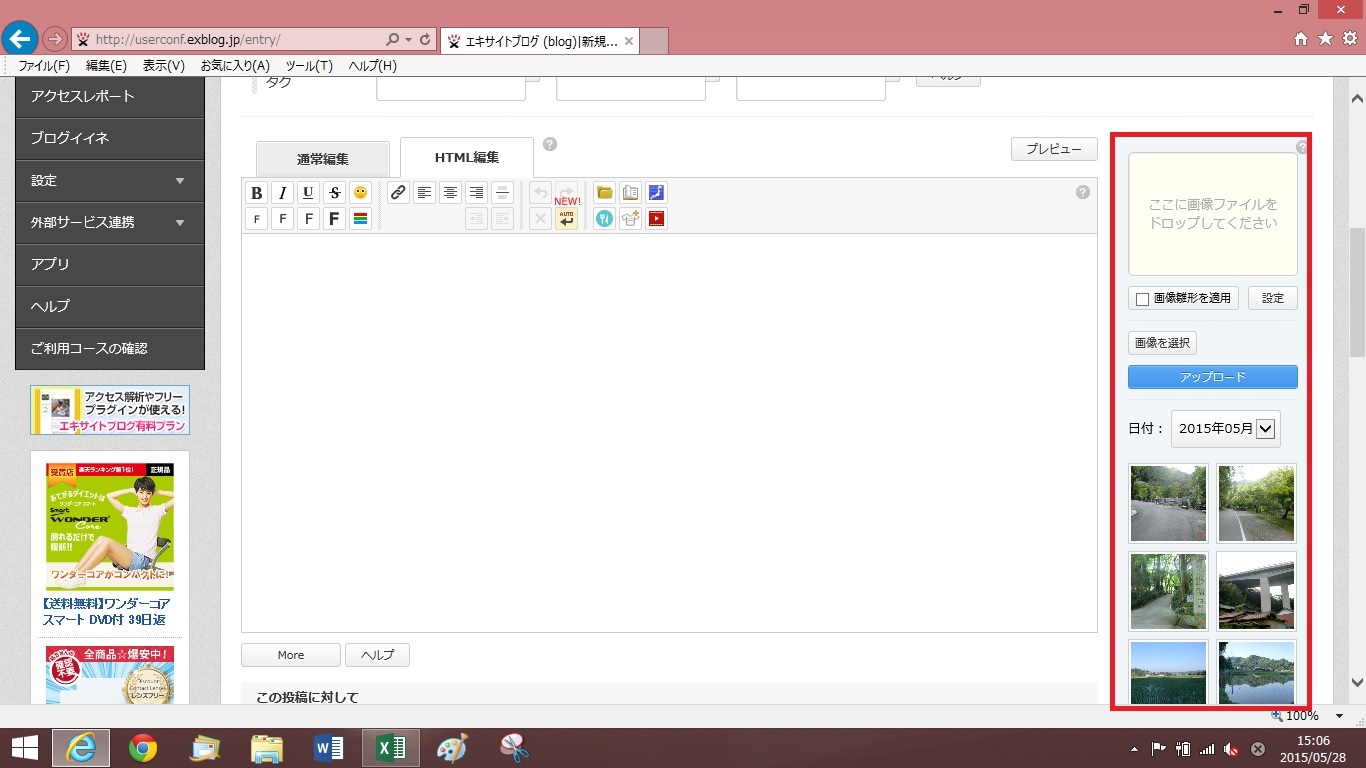Click 画像を選択 button
This screenshot has width=1366, height=768.
[x=1162, y=343]
